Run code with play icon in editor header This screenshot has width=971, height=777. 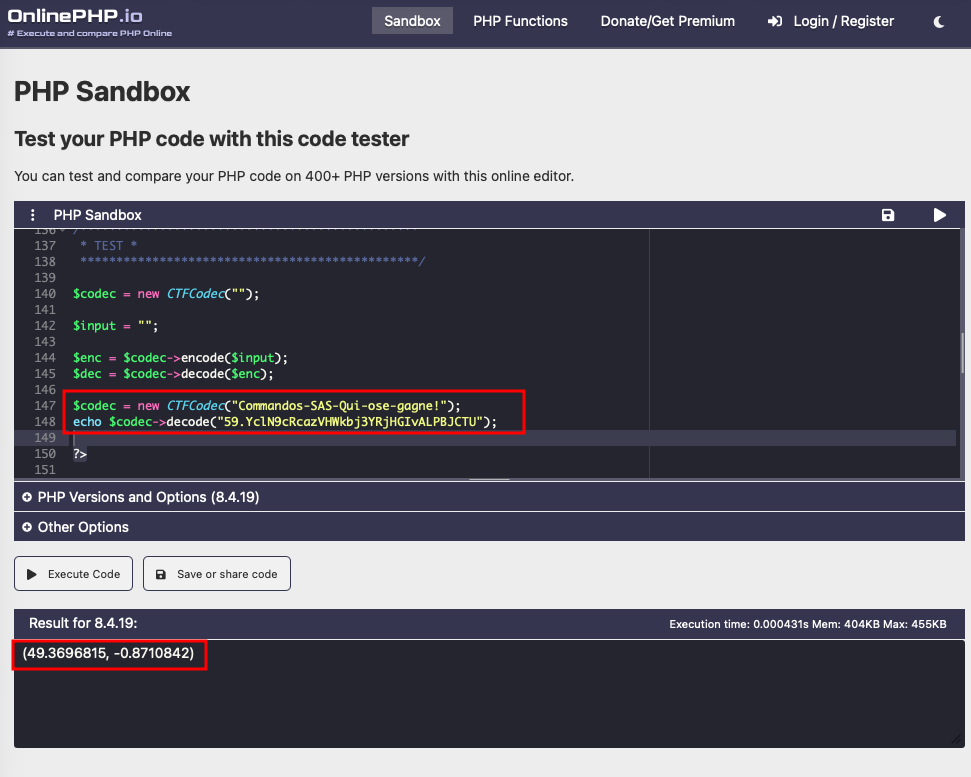pyautogui.click(x=939, y=215)
